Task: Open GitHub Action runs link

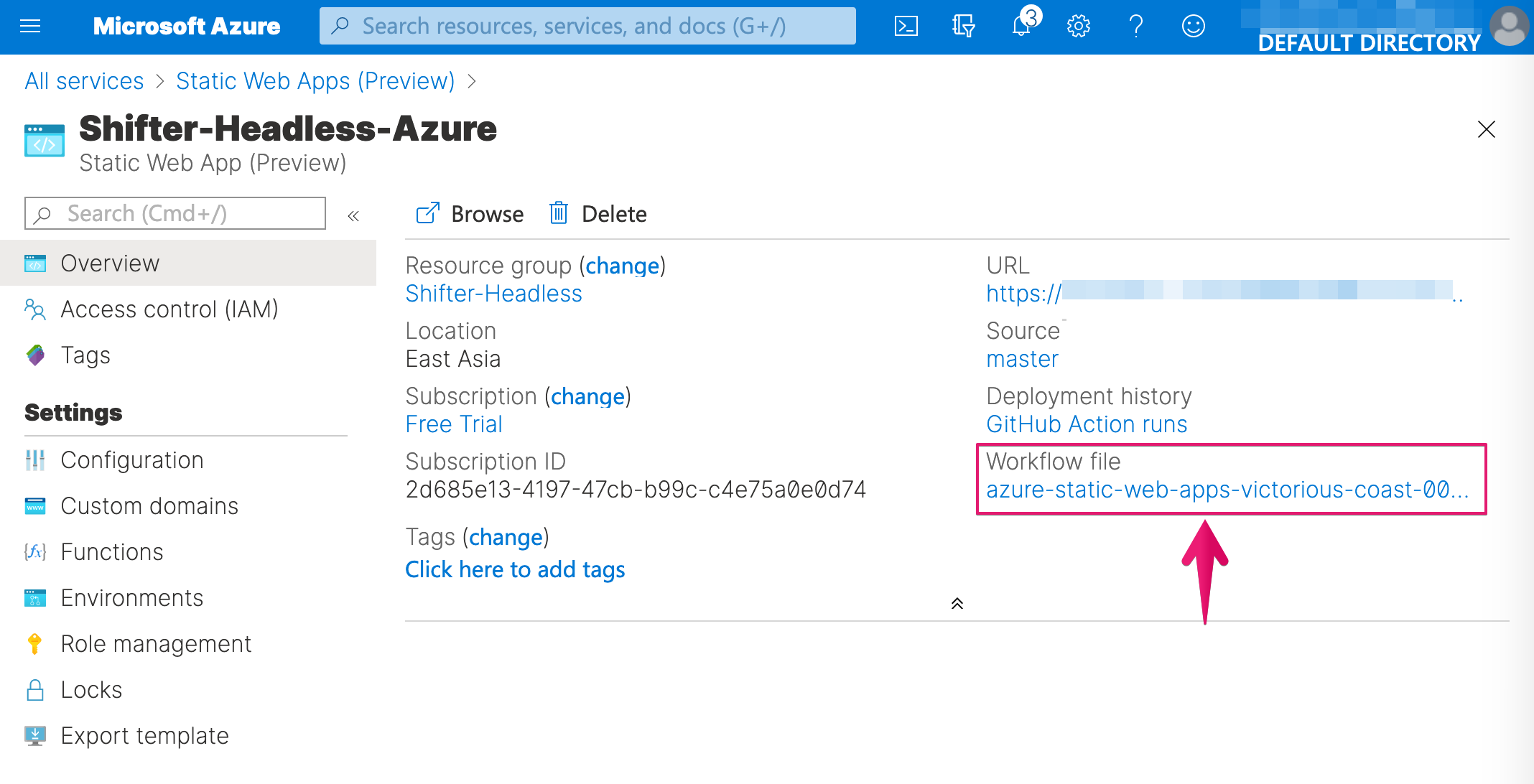Action: point(1087,424)
